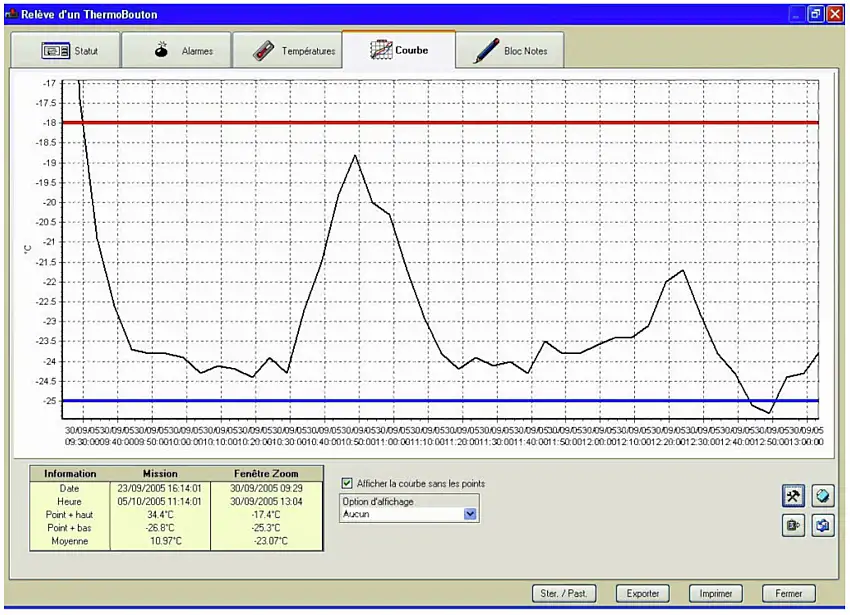Click the Fermer button

[x=788, y=593]
